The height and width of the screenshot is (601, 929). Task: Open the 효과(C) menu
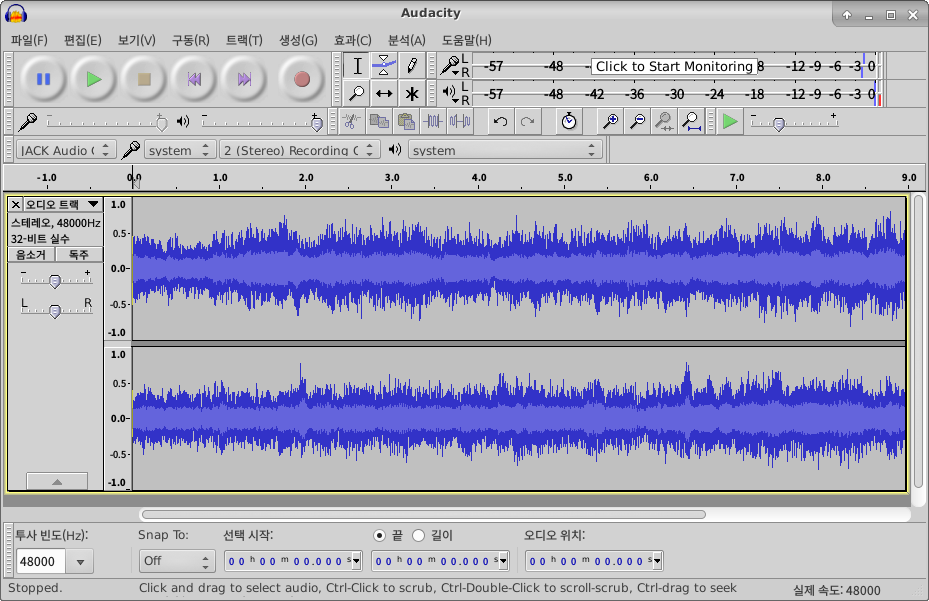pos(353,40)
